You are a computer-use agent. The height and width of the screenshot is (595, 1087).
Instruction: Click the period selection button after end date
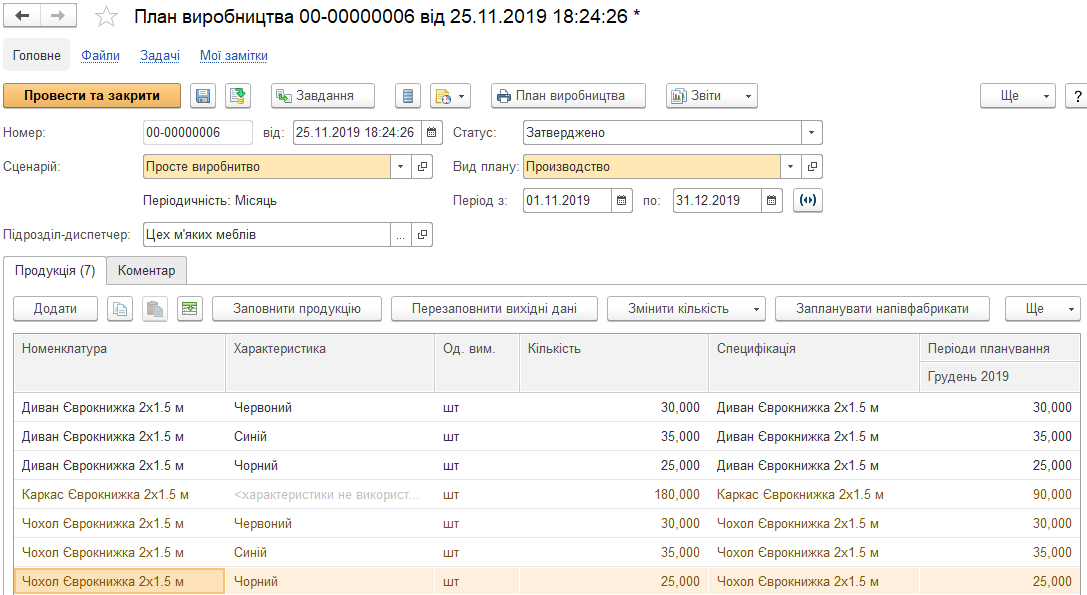807,200
